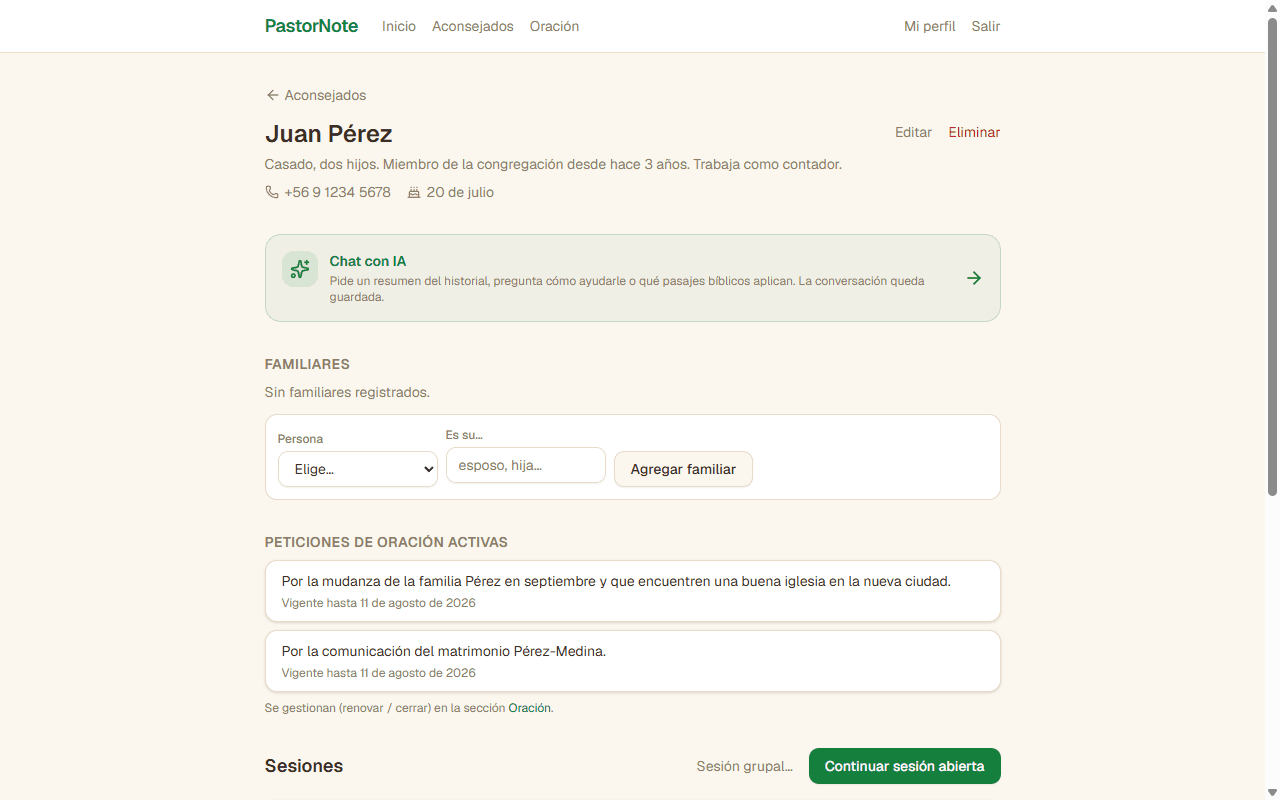Follow the Oración link in the note
The height and width of the screenshot is (800, 1280).
pos(530,708)
